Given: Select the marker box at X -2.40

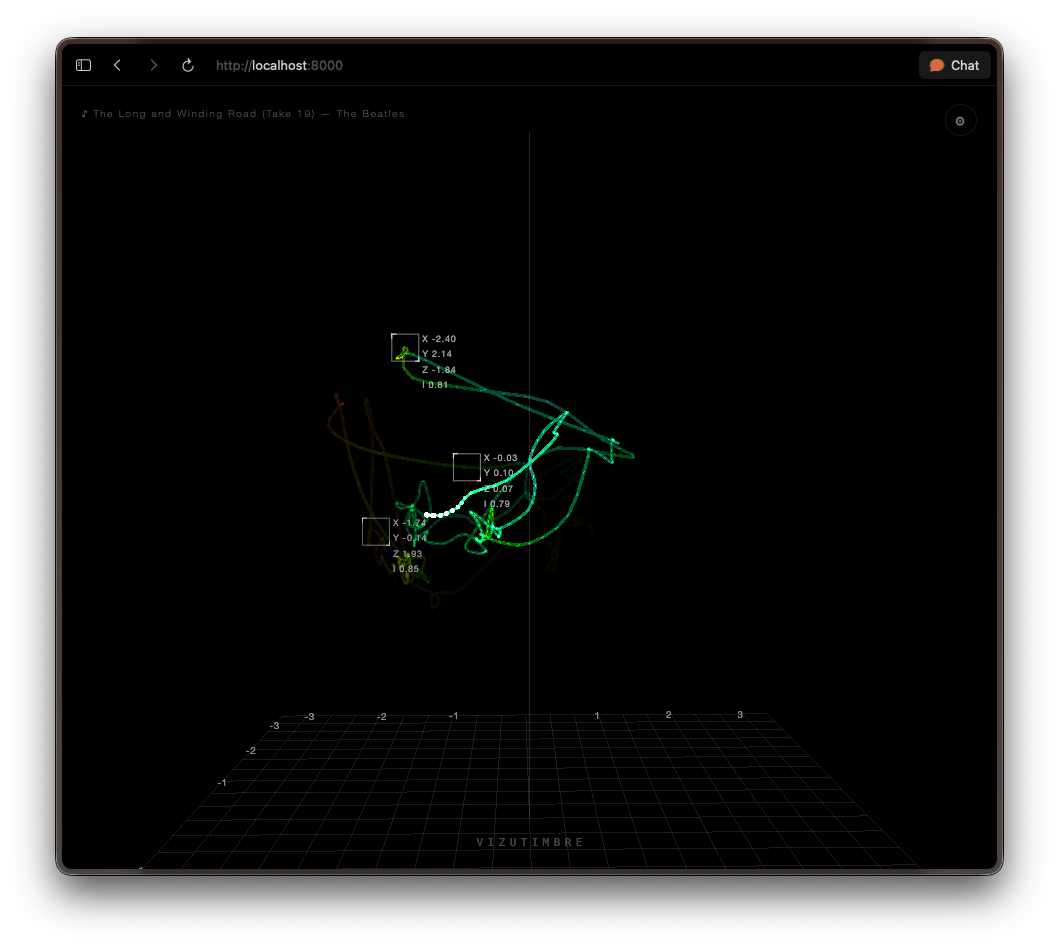Looking at the screenshot, I should click(405, 348).
